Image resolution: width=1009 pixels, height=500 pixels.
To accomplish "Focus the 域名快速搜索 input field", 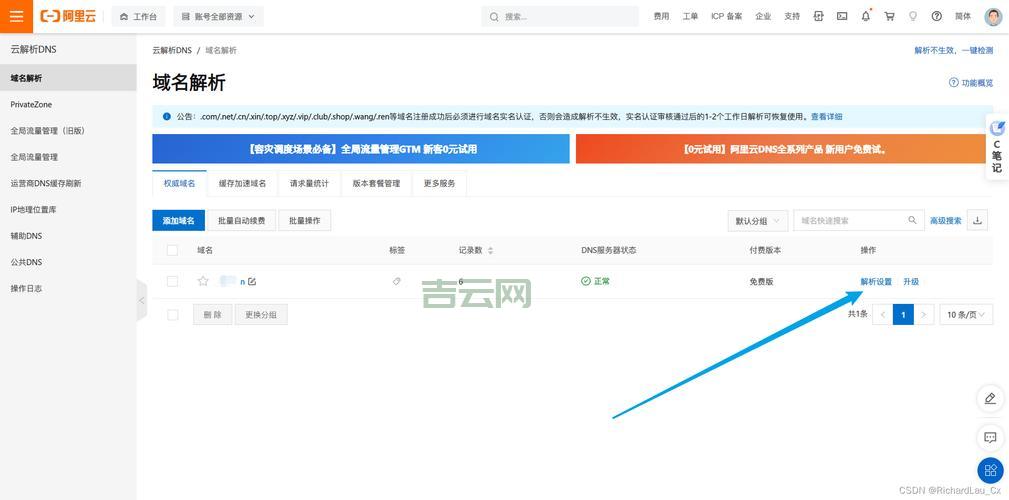I will (858, 220).
